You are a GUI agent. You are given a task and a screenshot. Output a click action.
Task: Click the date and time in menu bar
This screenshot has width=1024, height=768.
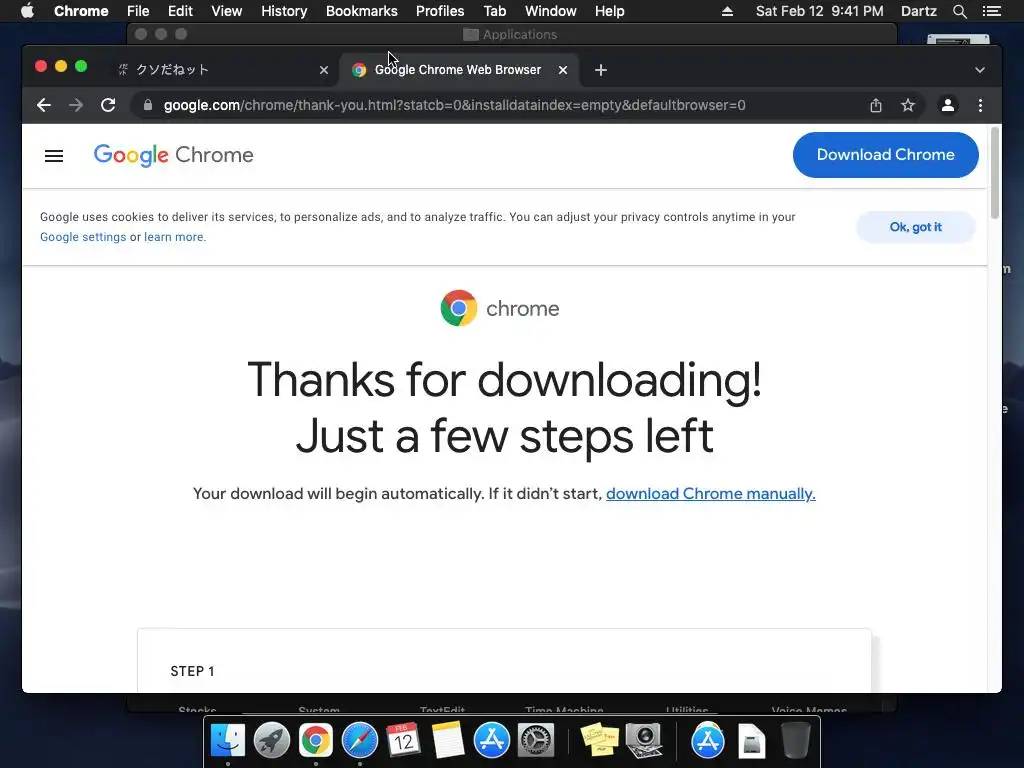pos(820,11)
